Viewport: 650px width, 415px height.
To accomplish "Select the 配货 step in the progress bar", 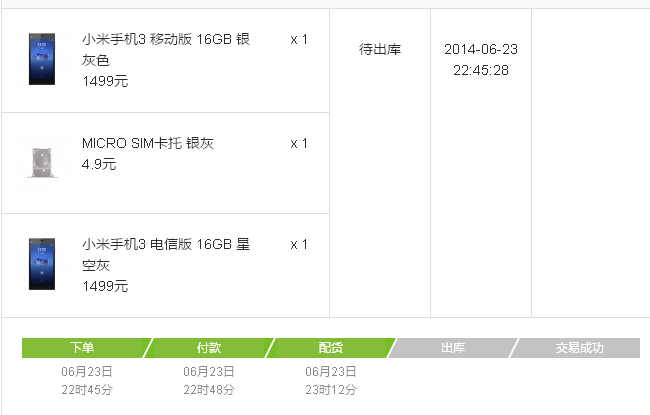I will tap(331, 348).
